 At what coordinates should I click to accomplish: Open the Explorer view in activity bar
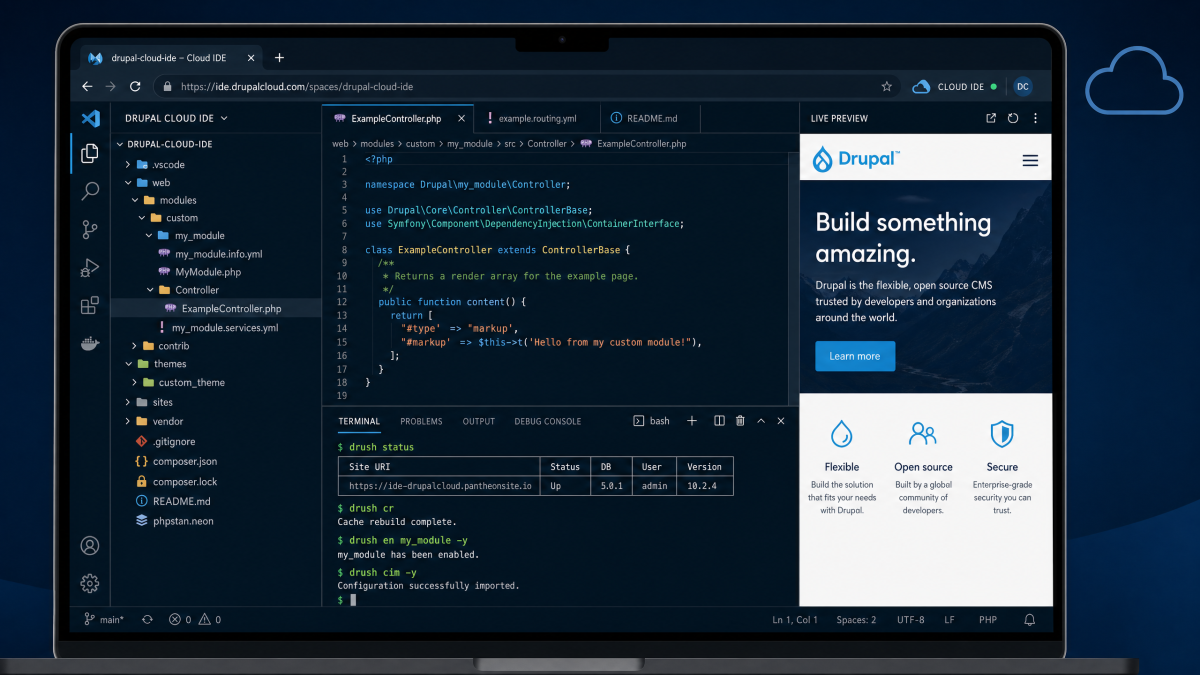(90, 153)
